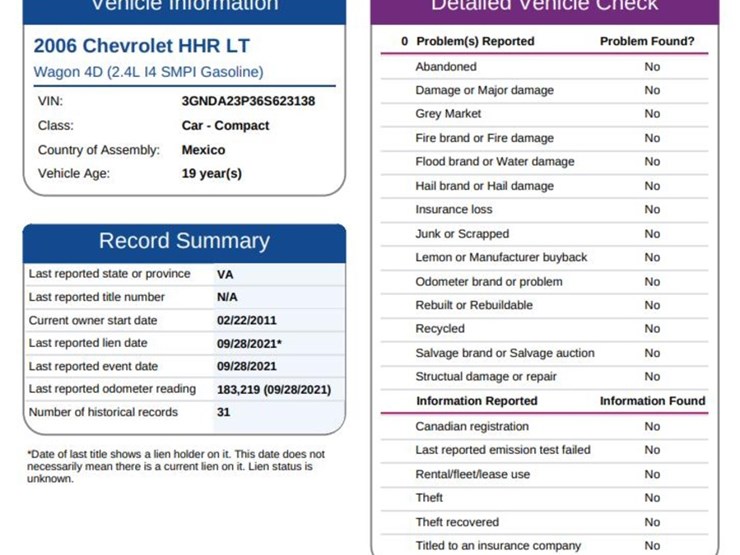Click the Odometer brand or problem row
740x555 pixels.
[489, 282]
